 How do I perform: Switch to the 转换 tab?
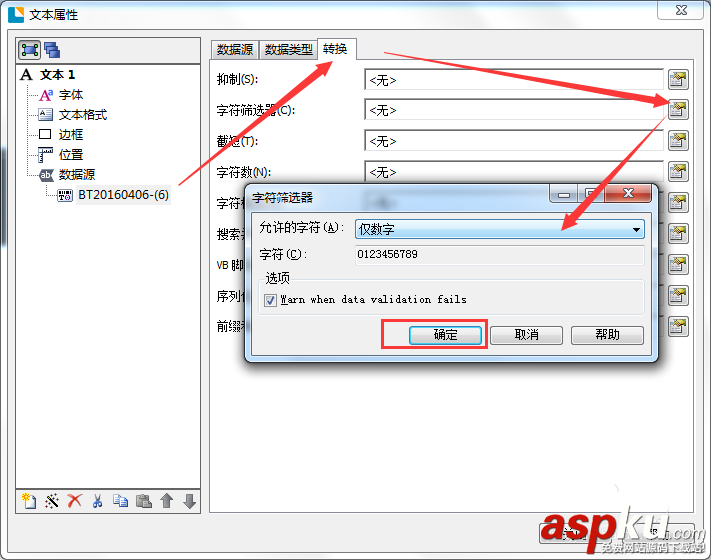click(x=336, y=49)
